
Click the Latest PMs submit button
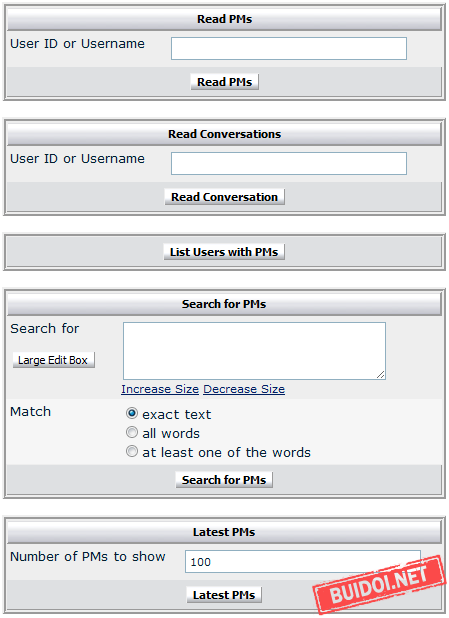[x=224, y=595]
